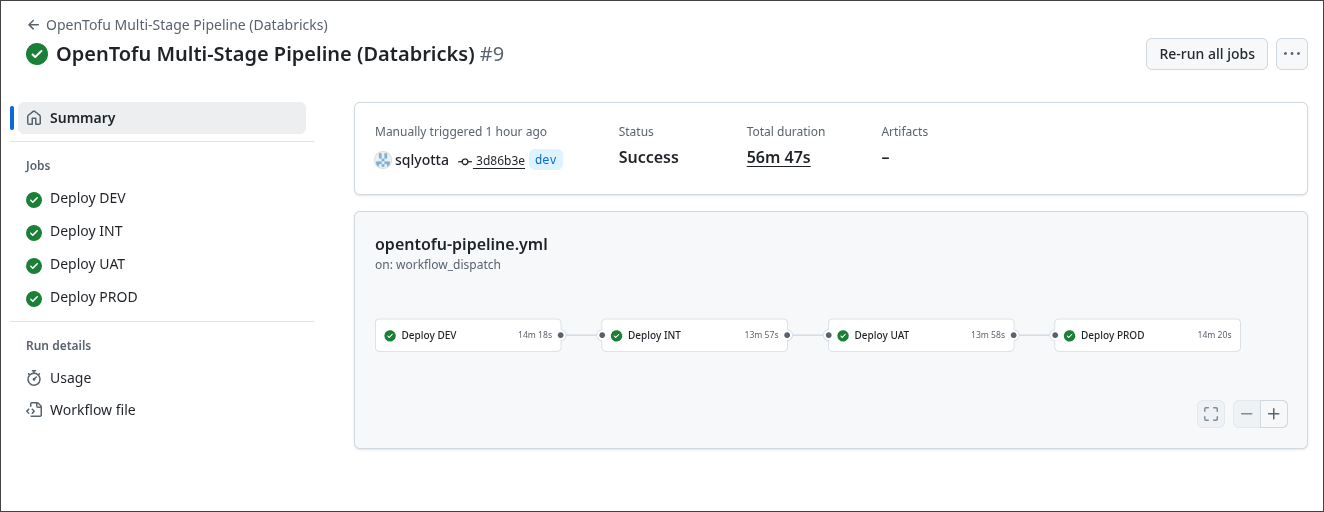This screenshot has height=512, width=1324.
Task: Click green check icon beside Deploy PROD in sidebar
Action: coord(34,298)
